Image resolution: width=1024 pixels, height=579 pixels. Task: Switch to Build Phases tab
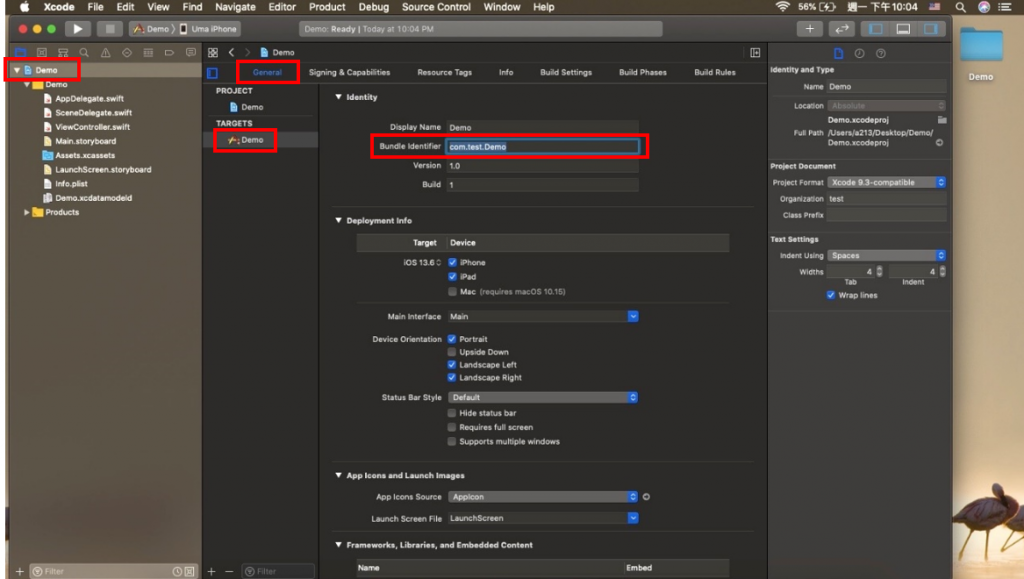pos(643,72)
